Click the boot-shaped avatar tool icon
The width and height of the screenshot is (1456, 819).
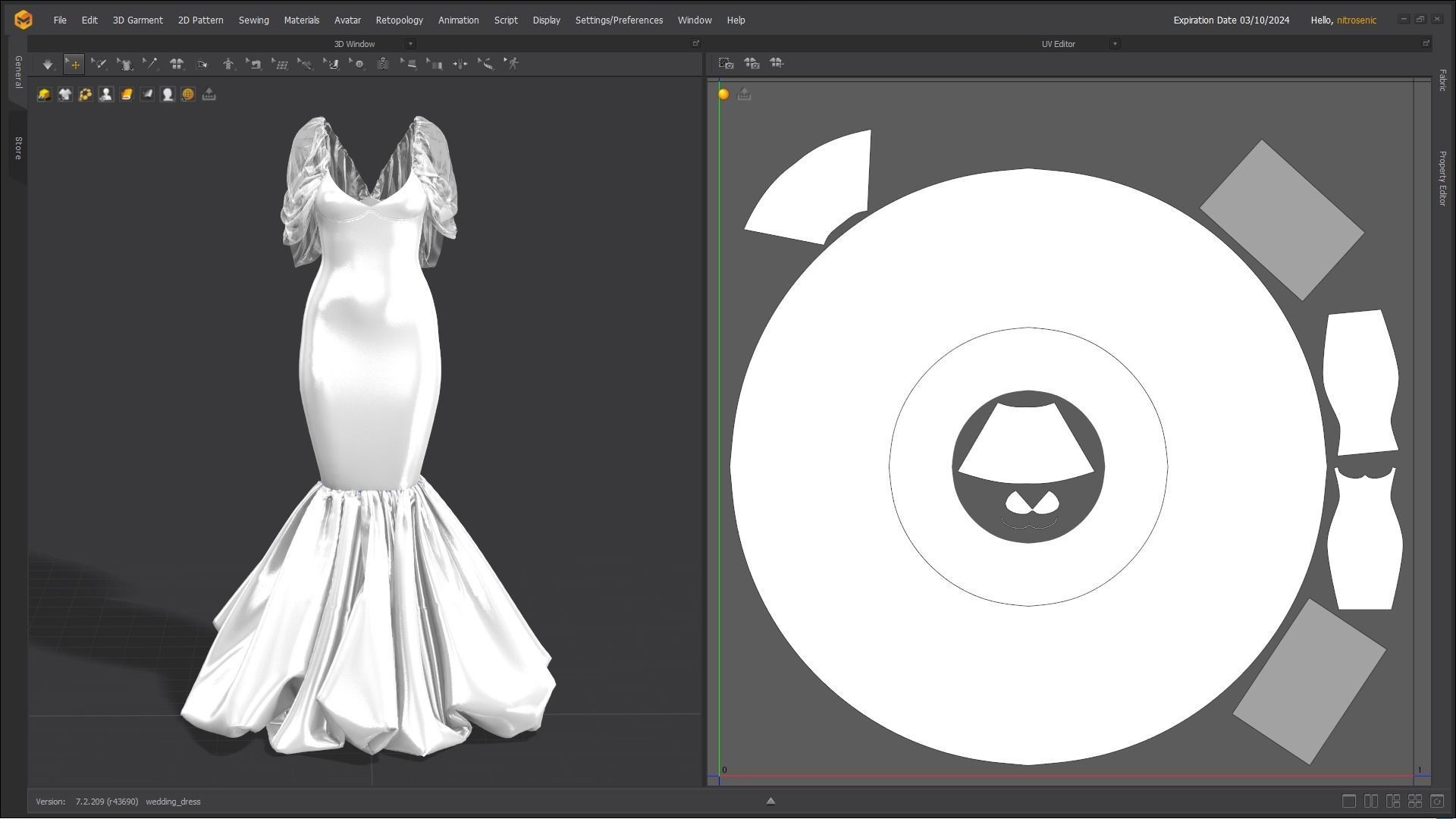pos(331,64)
